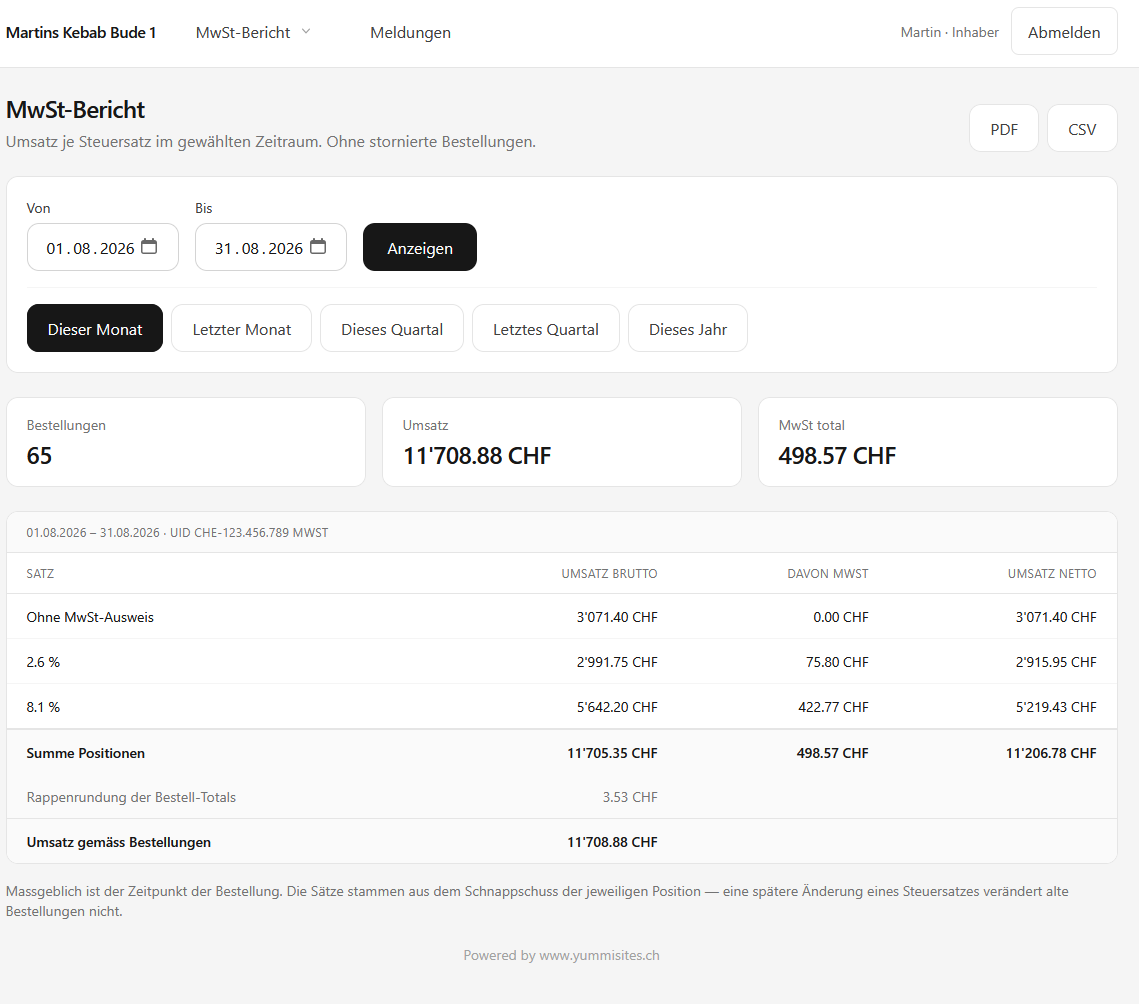Click the gross value 2'991.75 CHF
Image resolution: width=1139 pixels, height=1004 pixels.
(x=617, y=662)
